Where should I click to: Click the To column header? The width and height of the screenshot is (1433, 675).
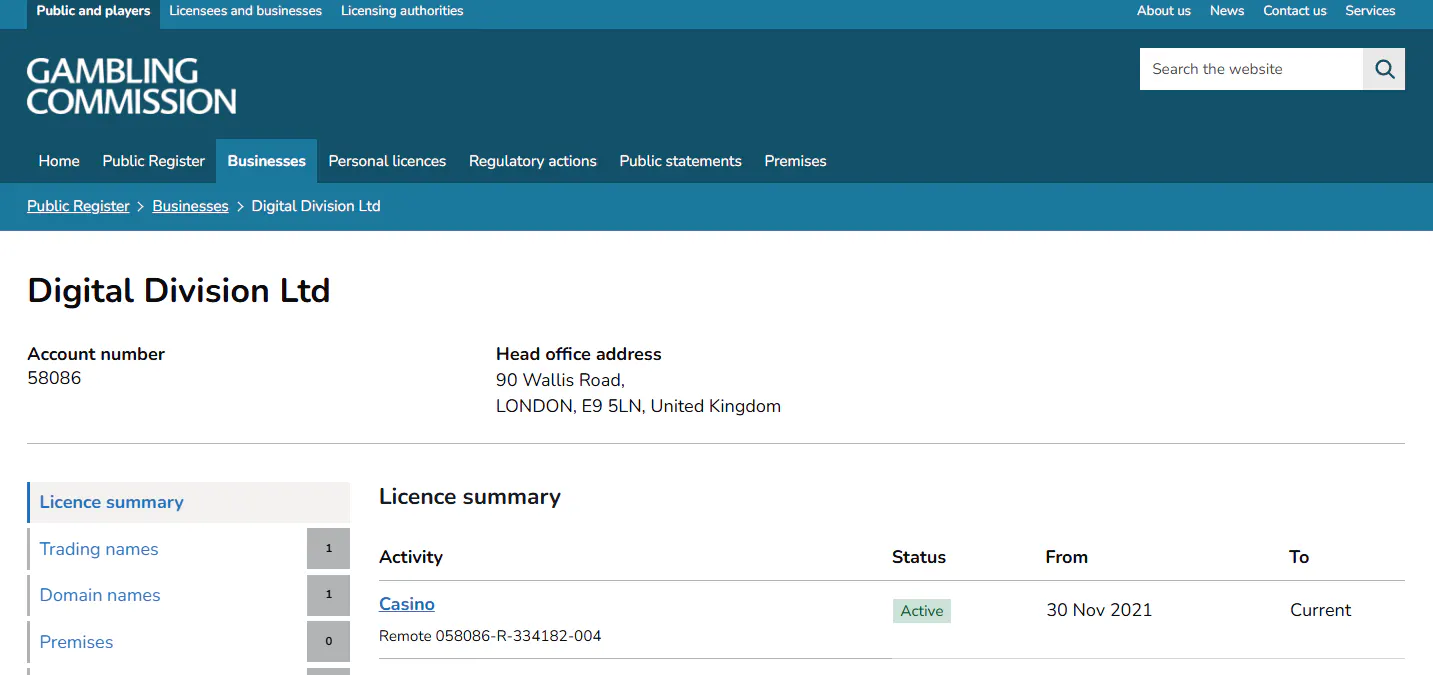tap(1299, 557)
